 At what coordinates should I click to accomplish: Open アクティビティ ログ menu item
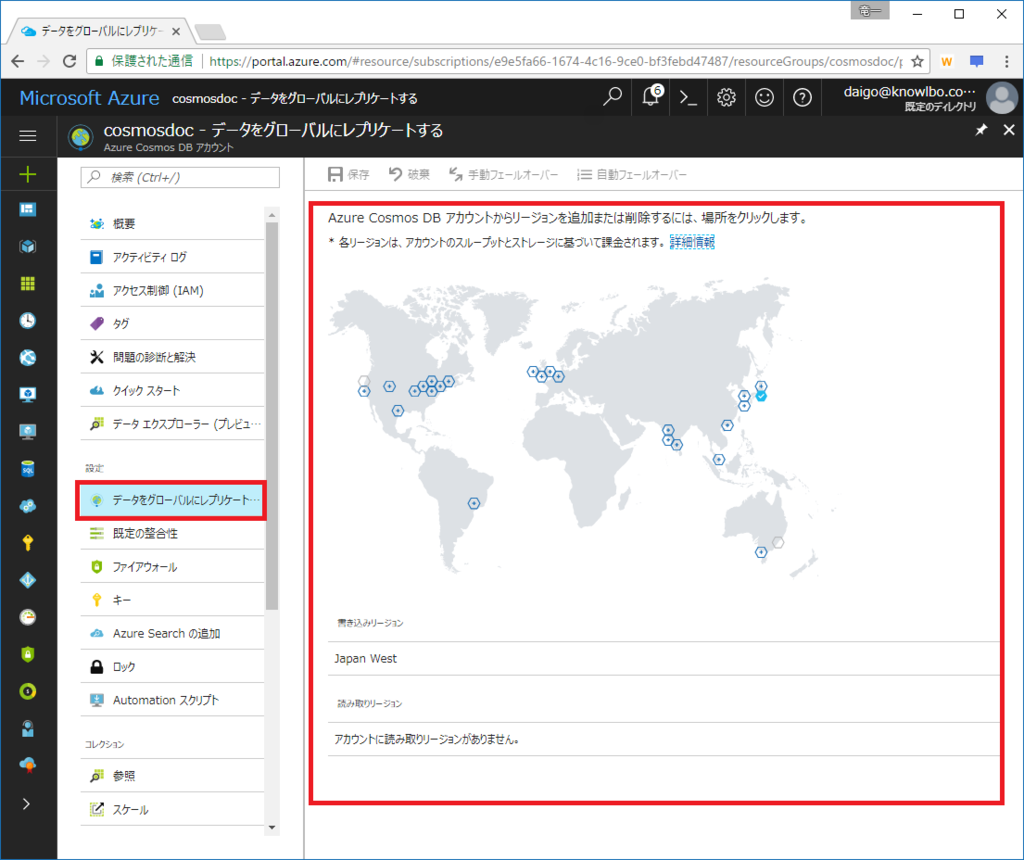172,257
